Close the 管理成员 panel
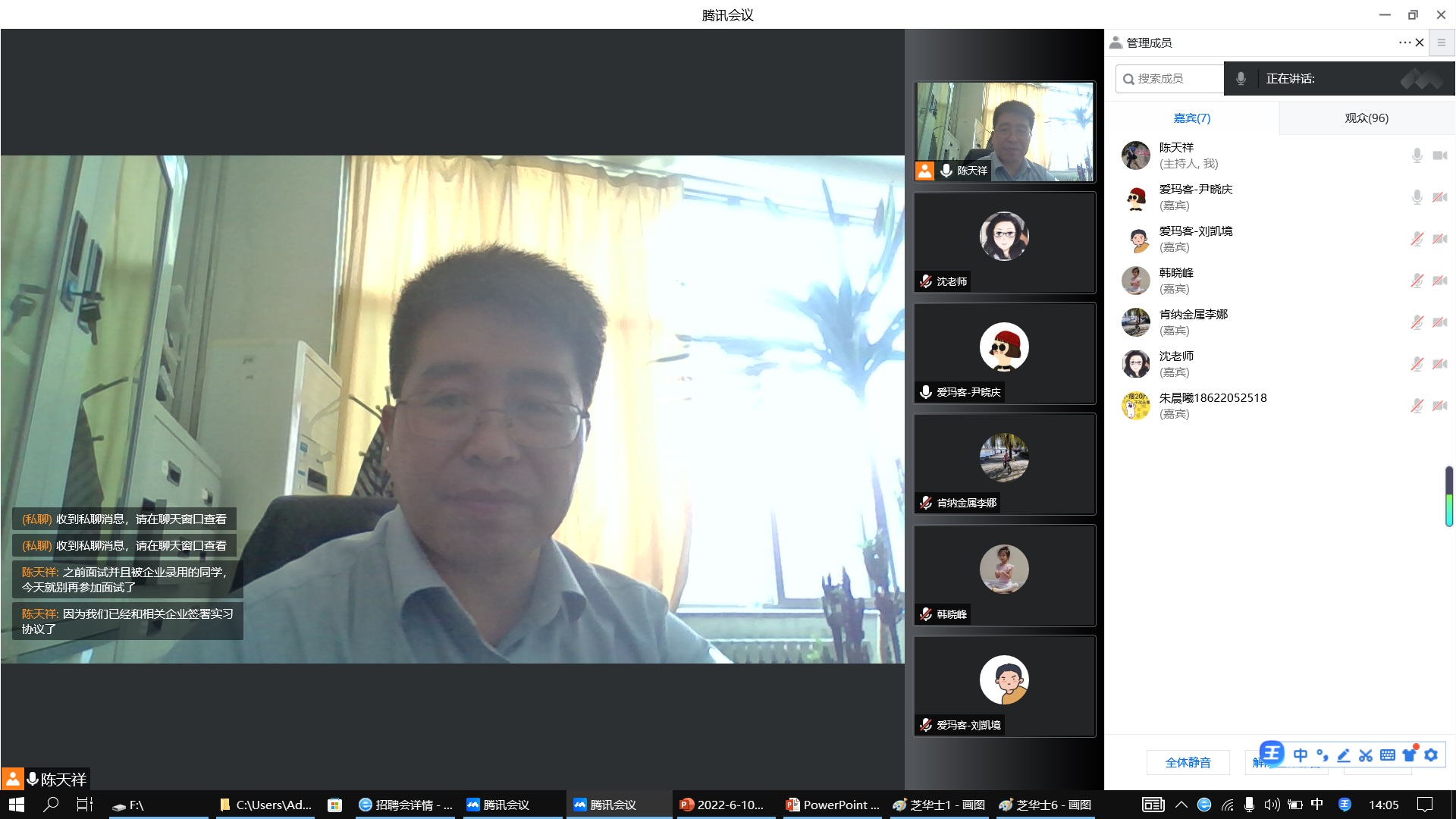Screen dimensions: 1456x819 pos(1420,42)
